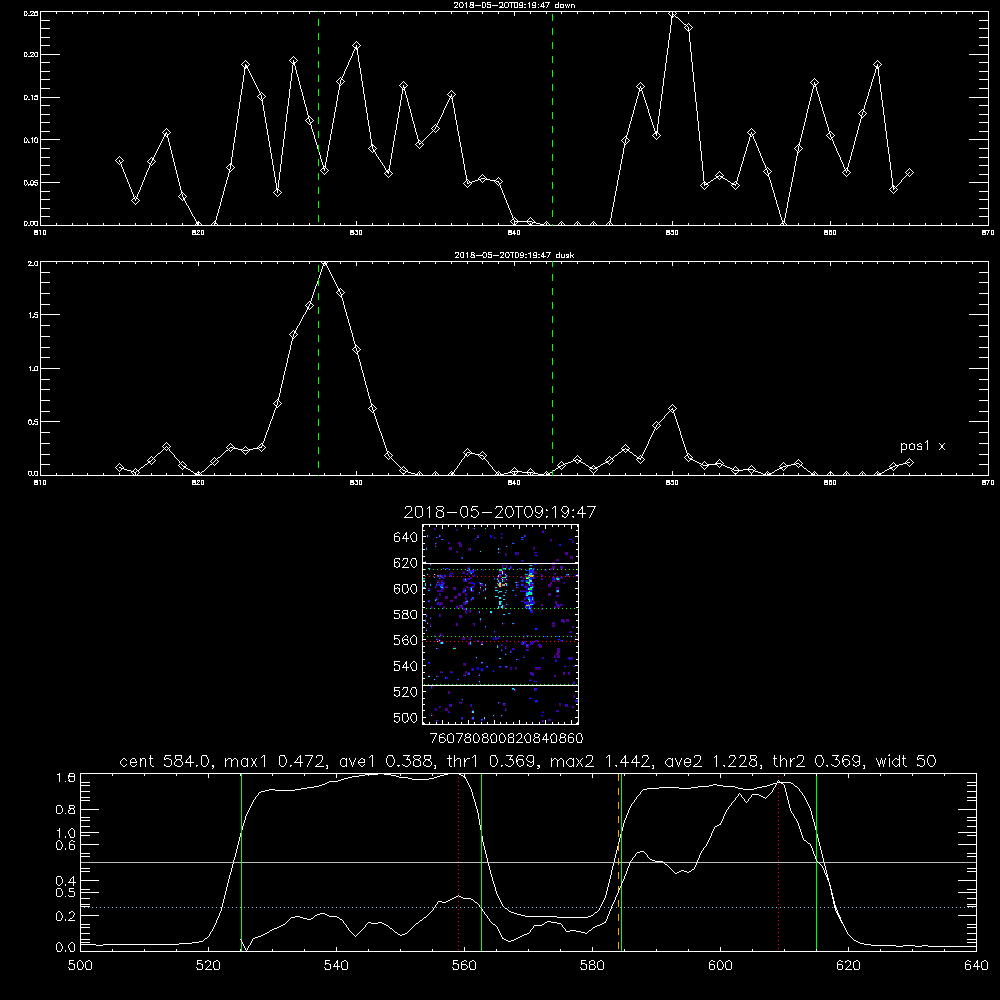The width and height of the screenshot is (1000, 1000).
Task: Click the 'cent 584.0' value in stats line
Action: point(165,761)
